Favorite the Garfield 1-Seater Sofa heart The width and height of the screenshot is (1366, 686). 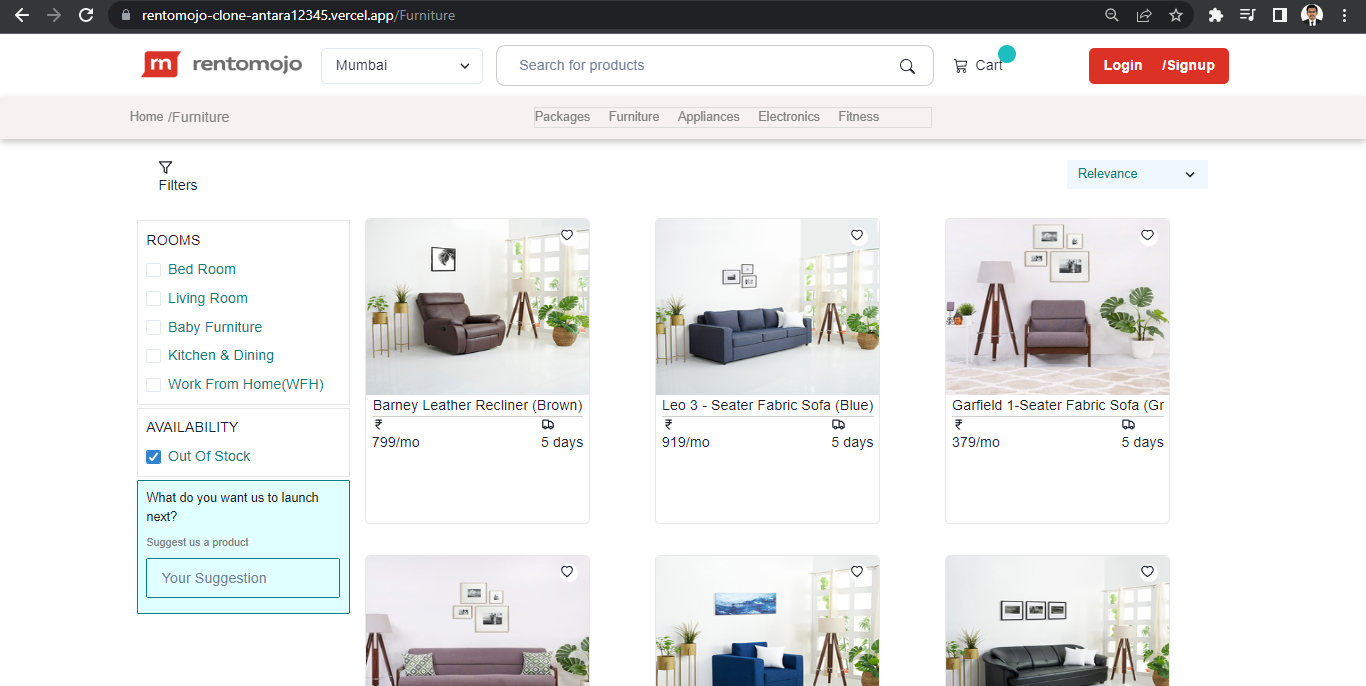1147,235
